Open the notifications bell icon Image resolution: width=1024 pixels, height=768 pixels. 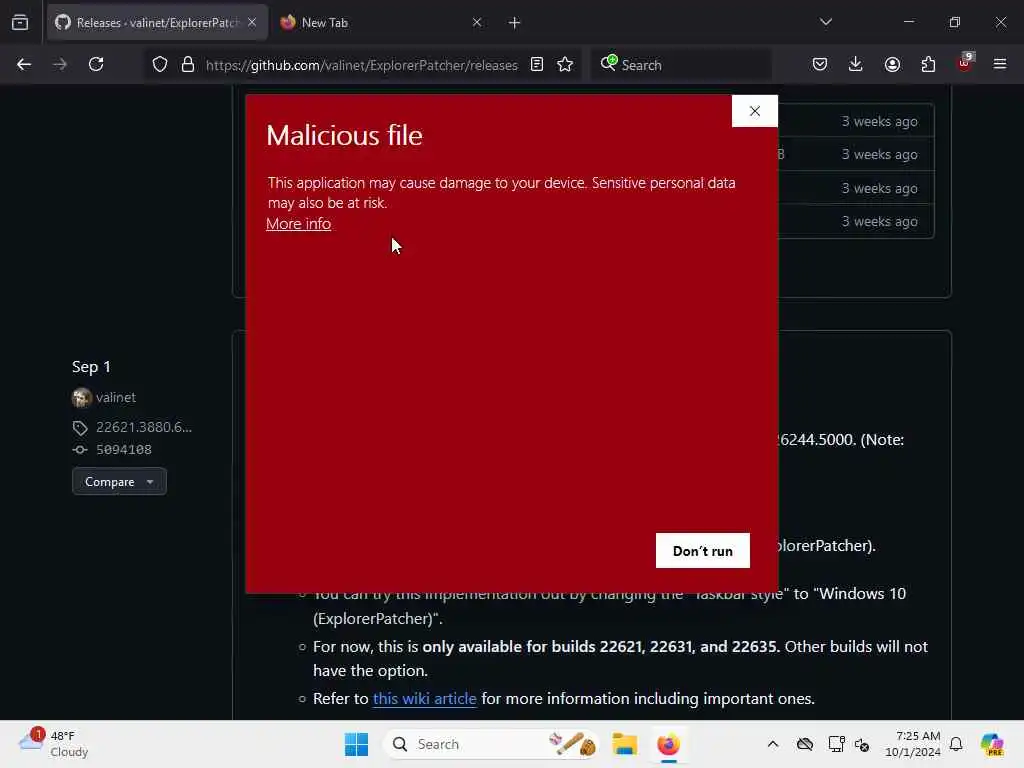point(956,744)
